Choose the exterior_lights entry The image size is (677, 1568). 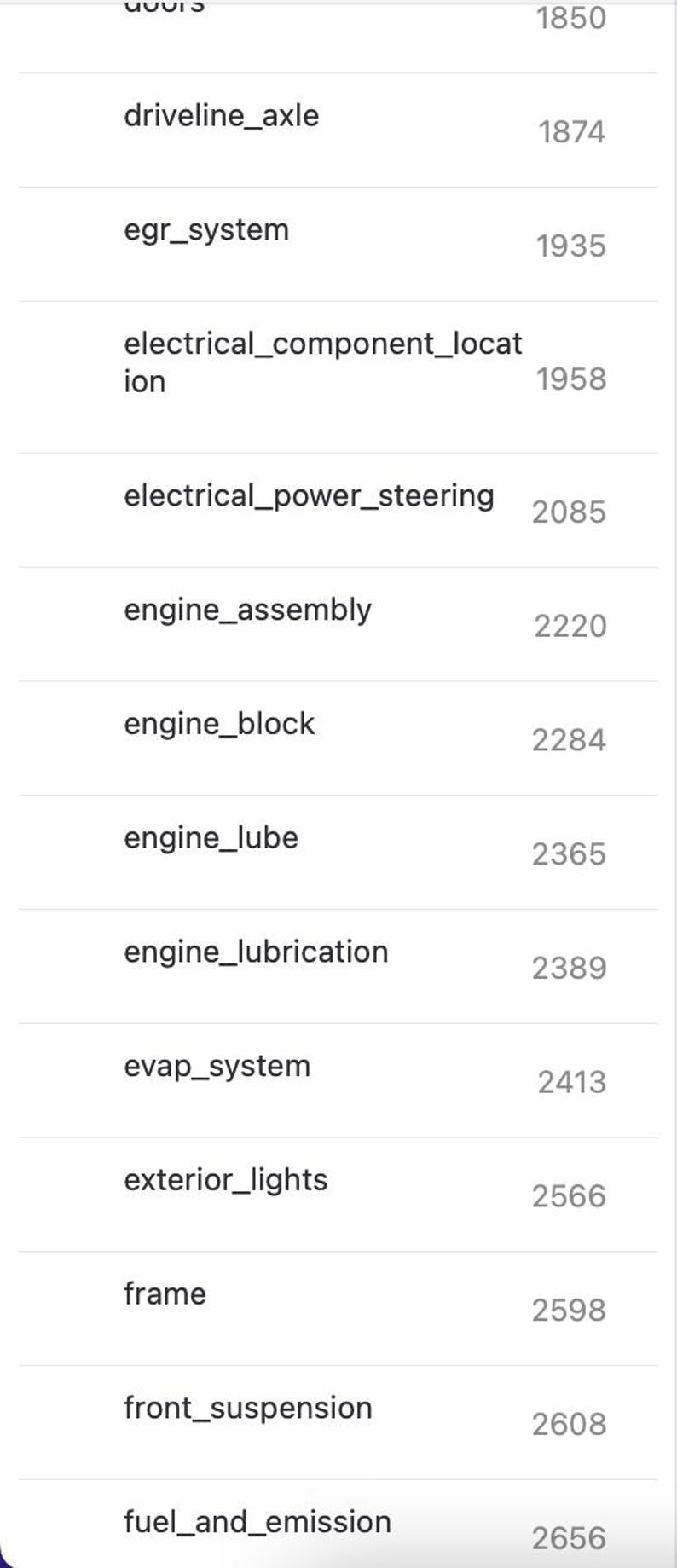(225, 1181)
